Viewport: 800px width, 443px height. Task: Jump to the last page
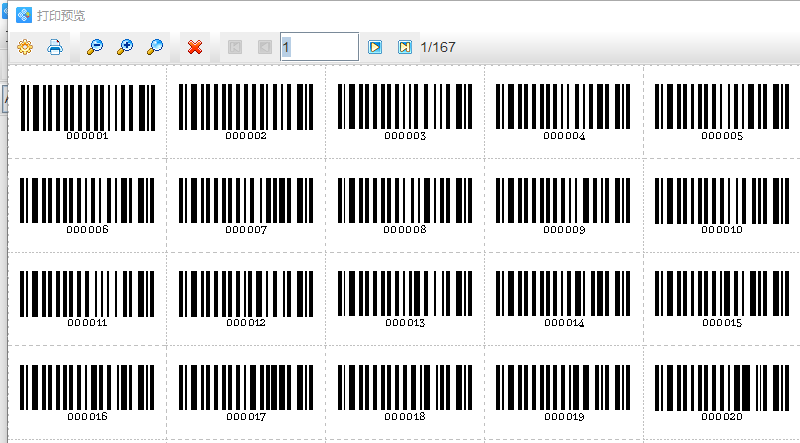(x=405, y=47)
